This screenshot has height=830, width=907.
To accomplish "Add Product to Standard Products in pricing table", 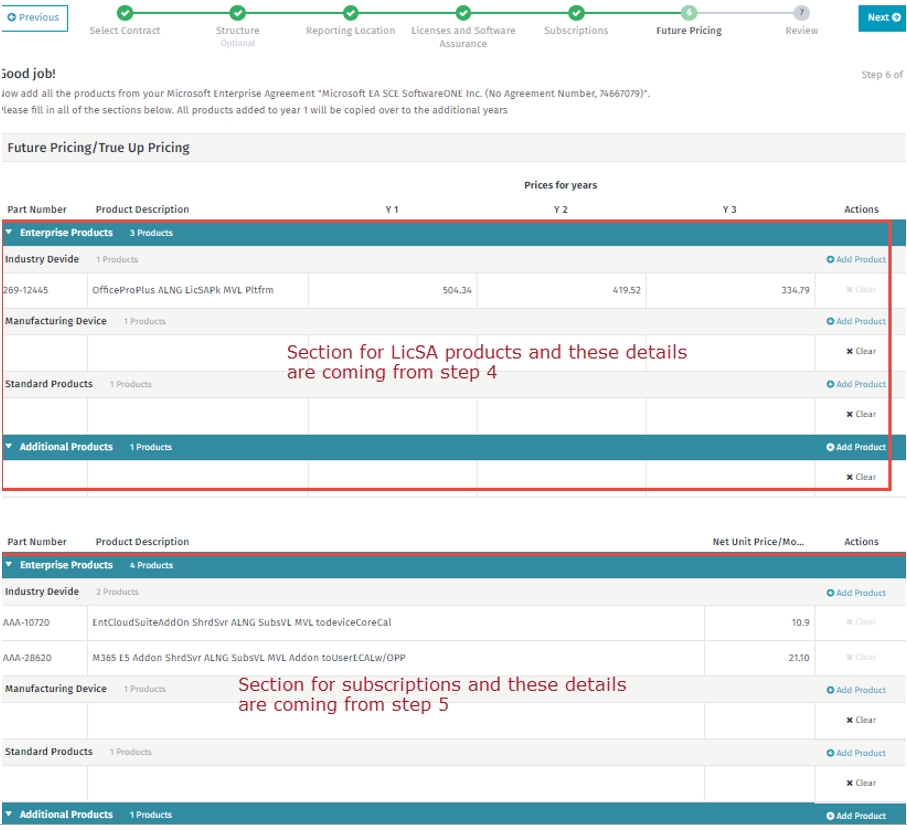I will click(x=856, y=385).
